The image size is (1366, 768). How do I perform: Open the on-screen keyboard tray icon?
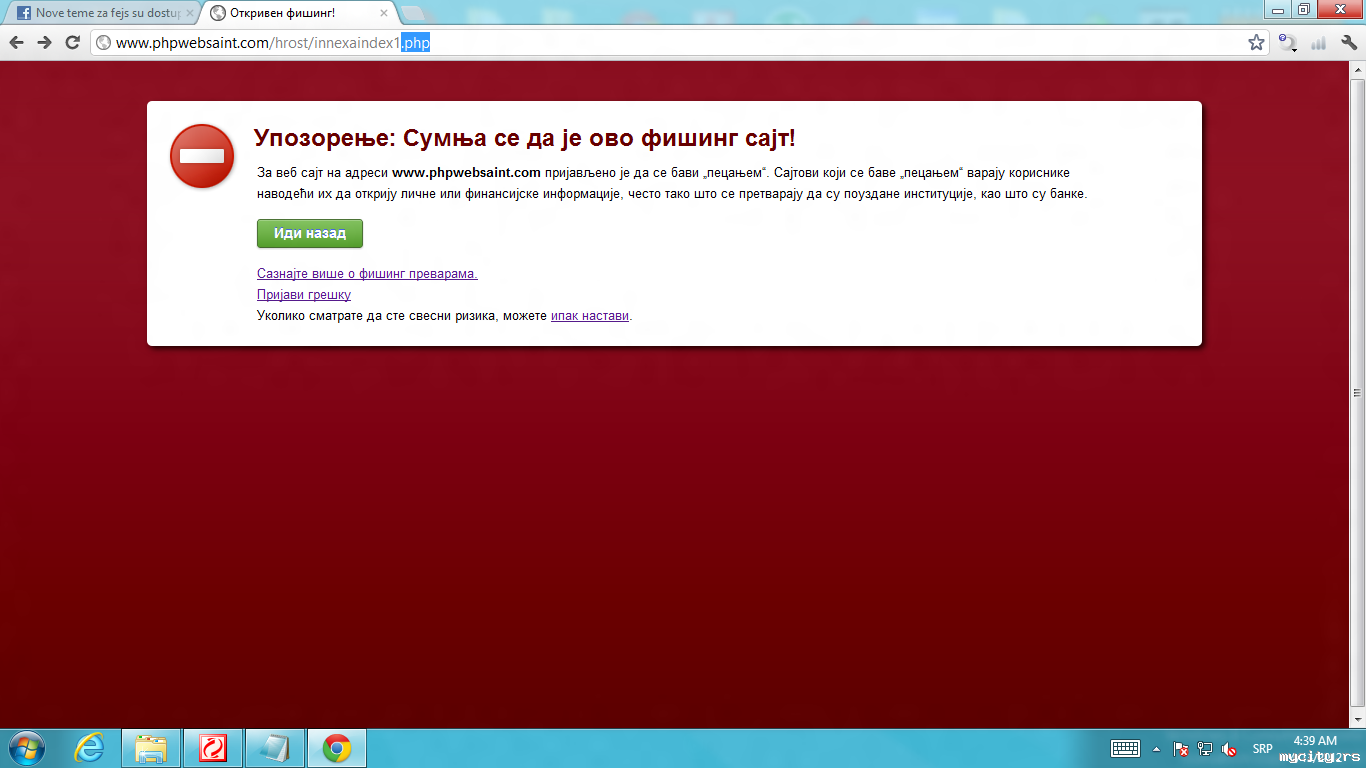(1126, 748)
